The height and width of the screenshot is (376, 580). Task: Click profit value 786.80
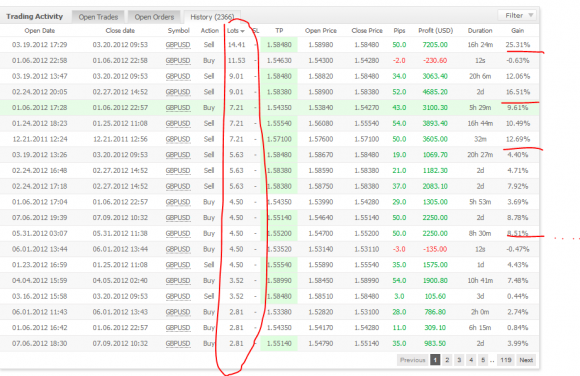click(x=435, y=312)
